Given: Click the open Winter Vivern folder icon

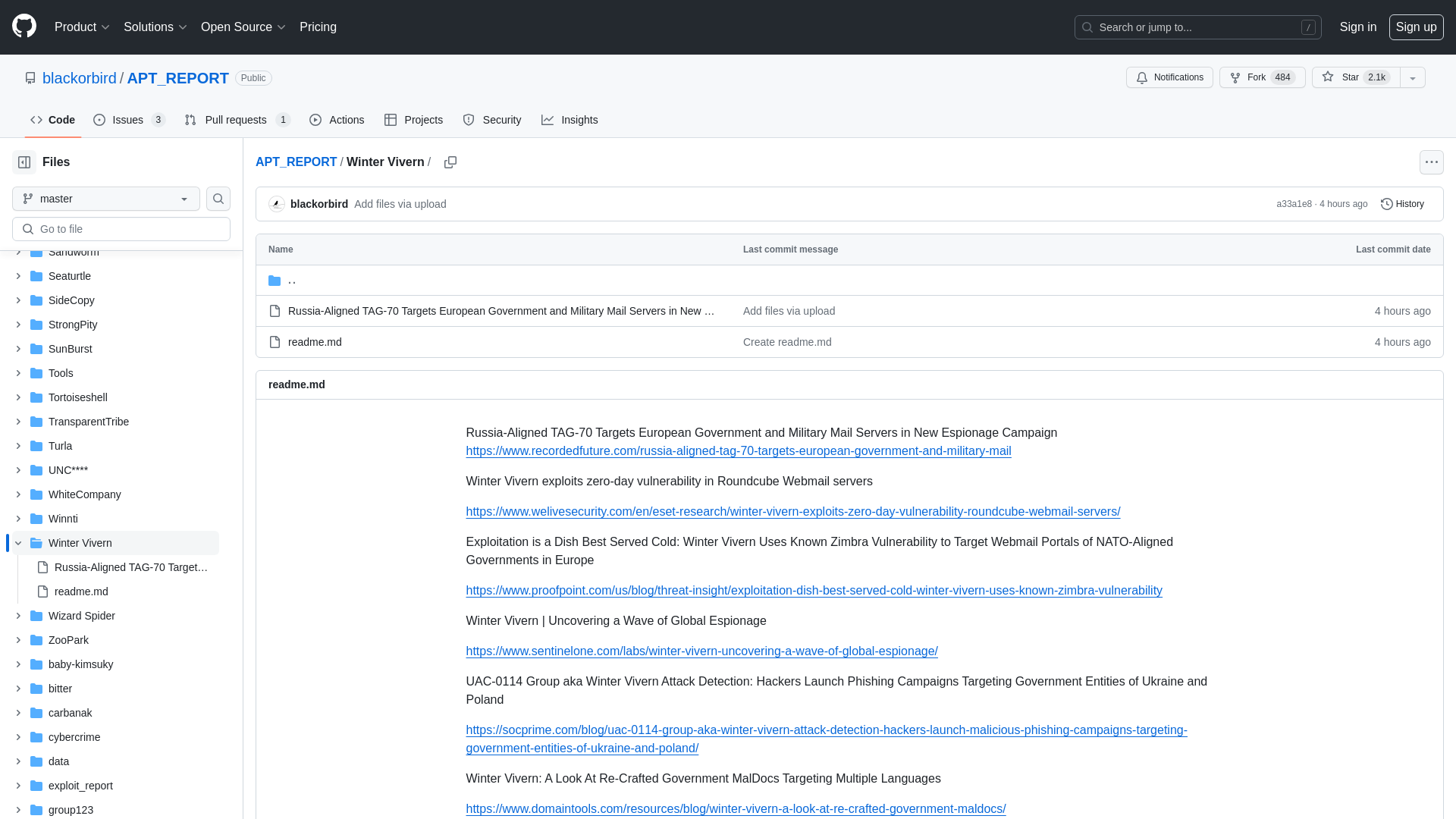Looking at the screenshot, I should coord(36,543).
